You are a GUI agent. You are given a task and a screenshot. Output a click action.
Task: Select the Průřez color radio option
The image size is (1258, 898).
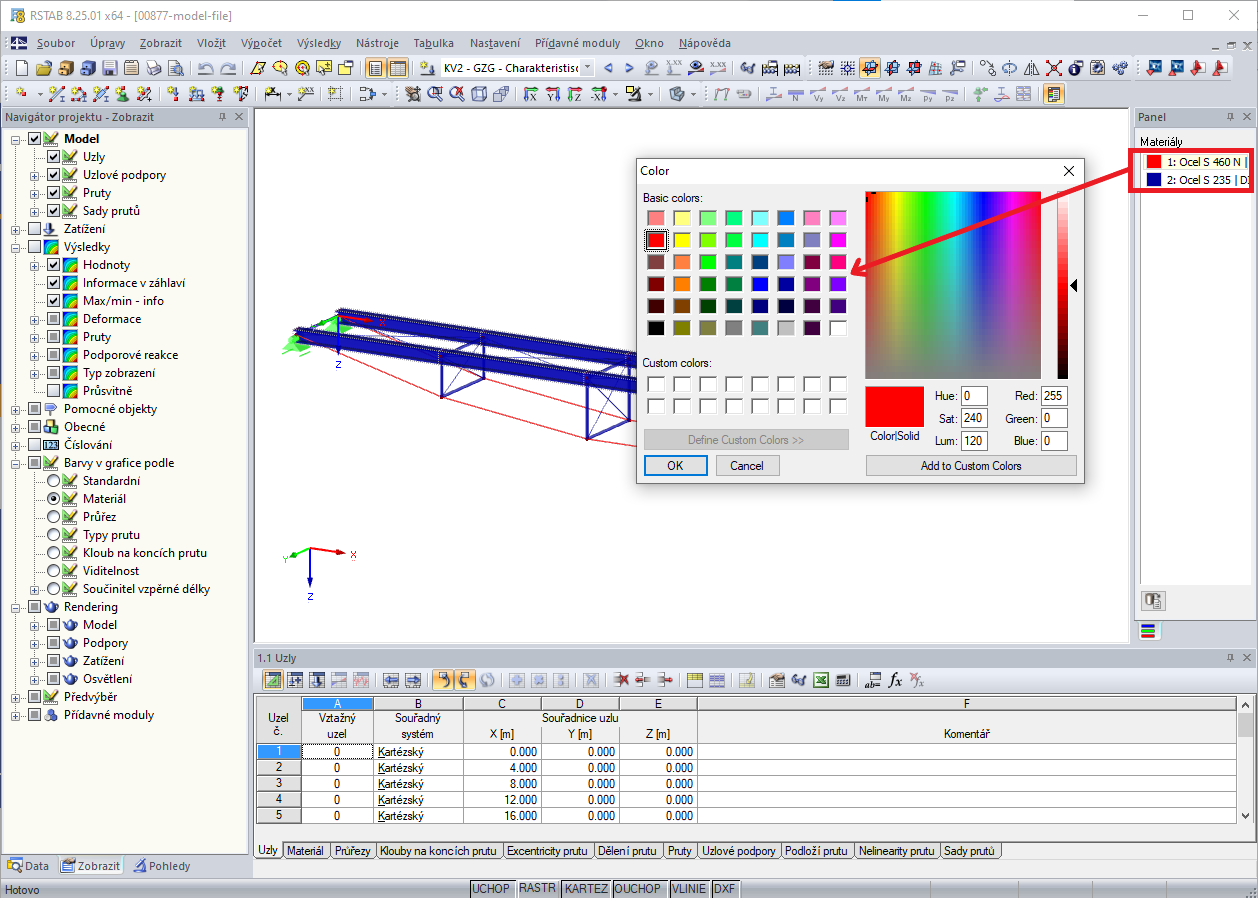pyautogui.click(x=54, y=517)
